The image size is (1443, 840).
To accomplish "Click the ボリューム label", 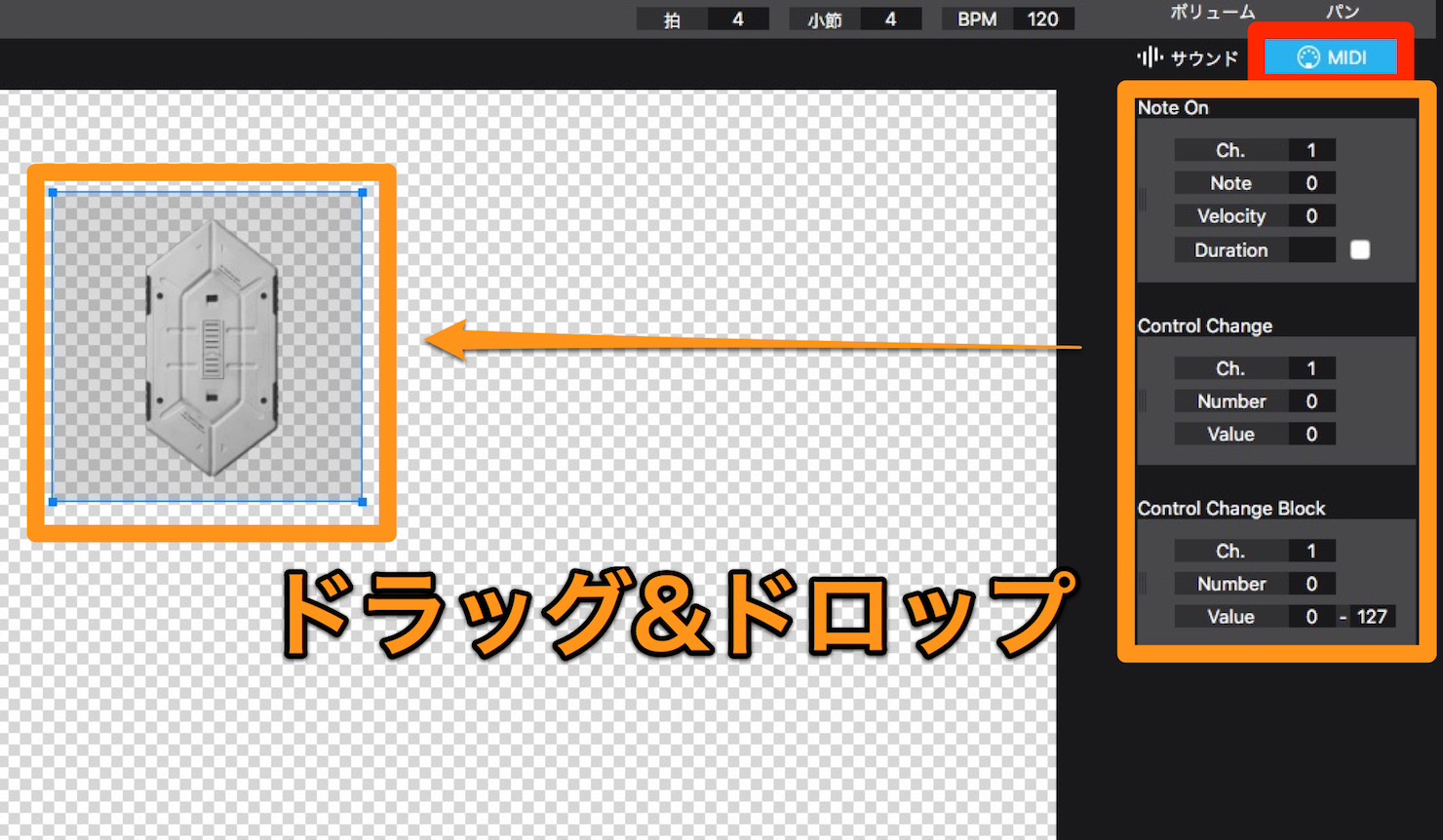I will 1212,12.
